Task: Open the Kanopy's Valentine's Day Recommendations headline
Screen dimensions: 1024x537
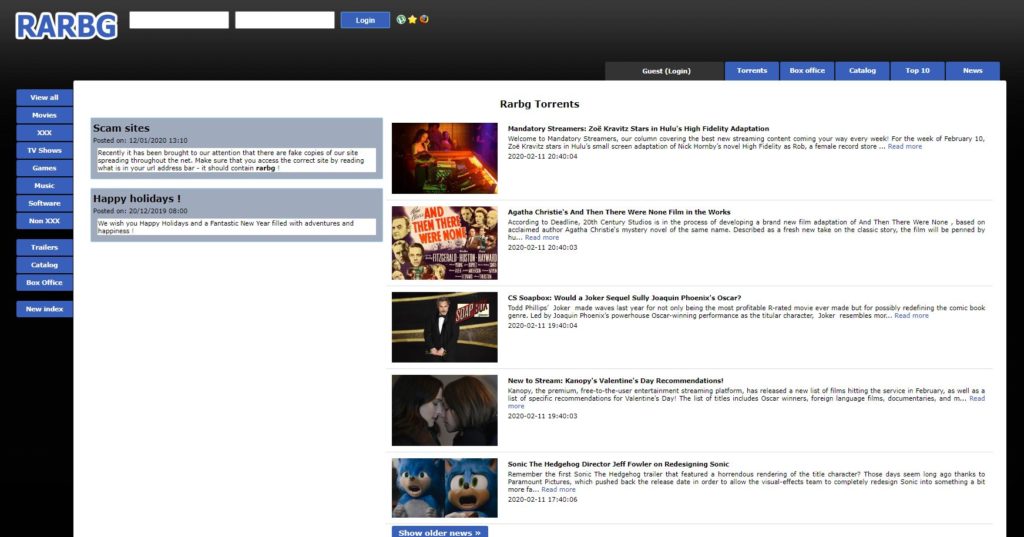Action: (615, 381)
